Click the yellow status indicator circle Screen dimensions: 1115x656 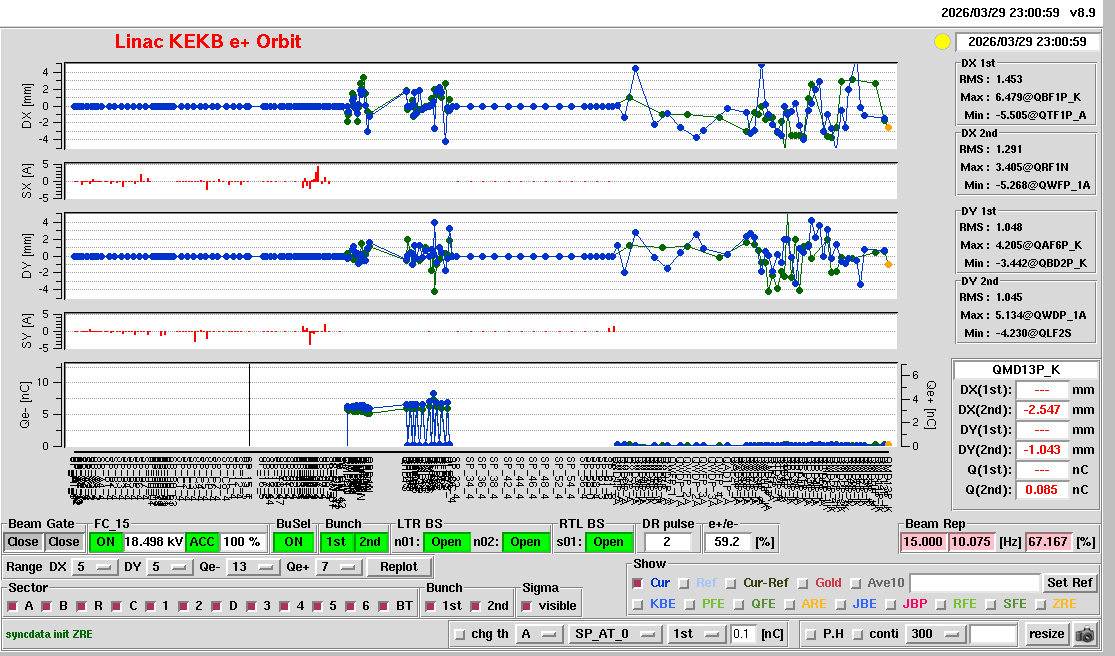click(941, 42)
